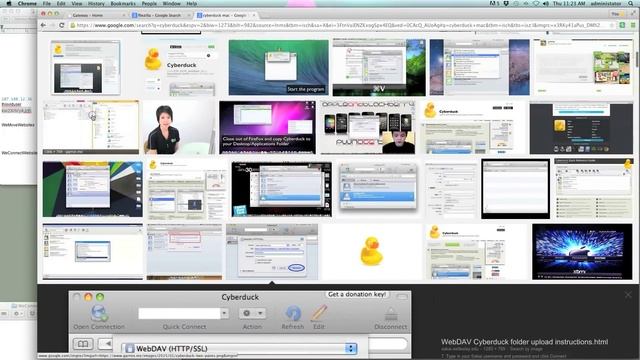Image resolution: width=640 pixels, height=360 pixels.
Task: Open thumbnail of woman in black polo
Action: tap(180, 128)
